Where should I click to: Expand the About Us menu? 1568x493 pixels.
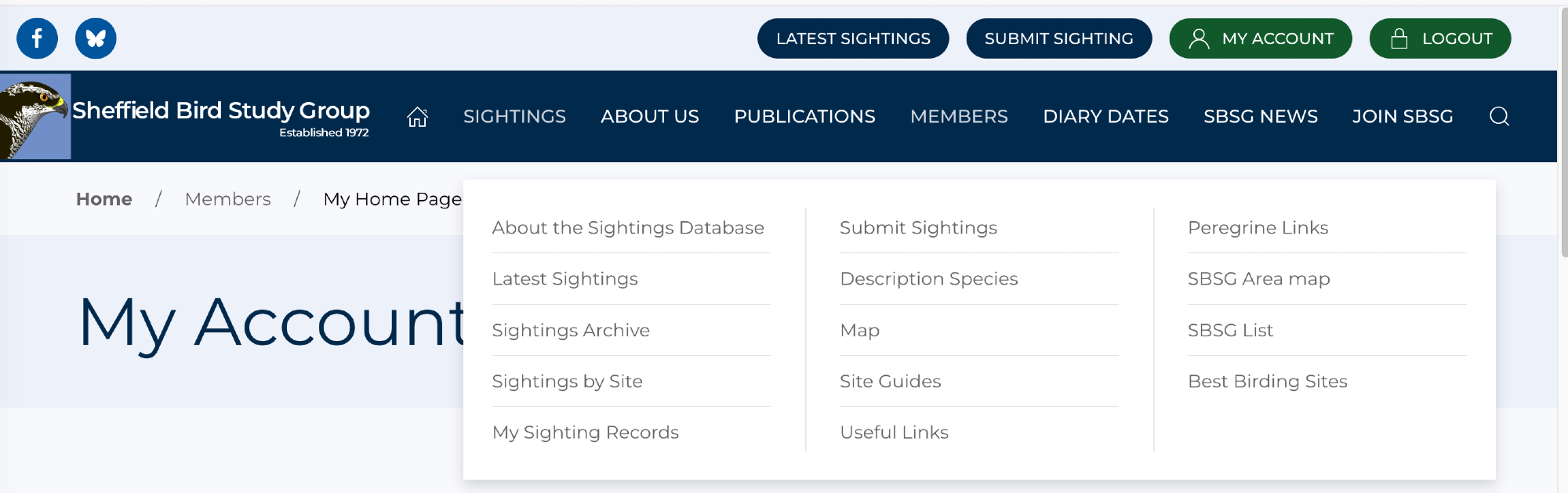coord(649,117)
